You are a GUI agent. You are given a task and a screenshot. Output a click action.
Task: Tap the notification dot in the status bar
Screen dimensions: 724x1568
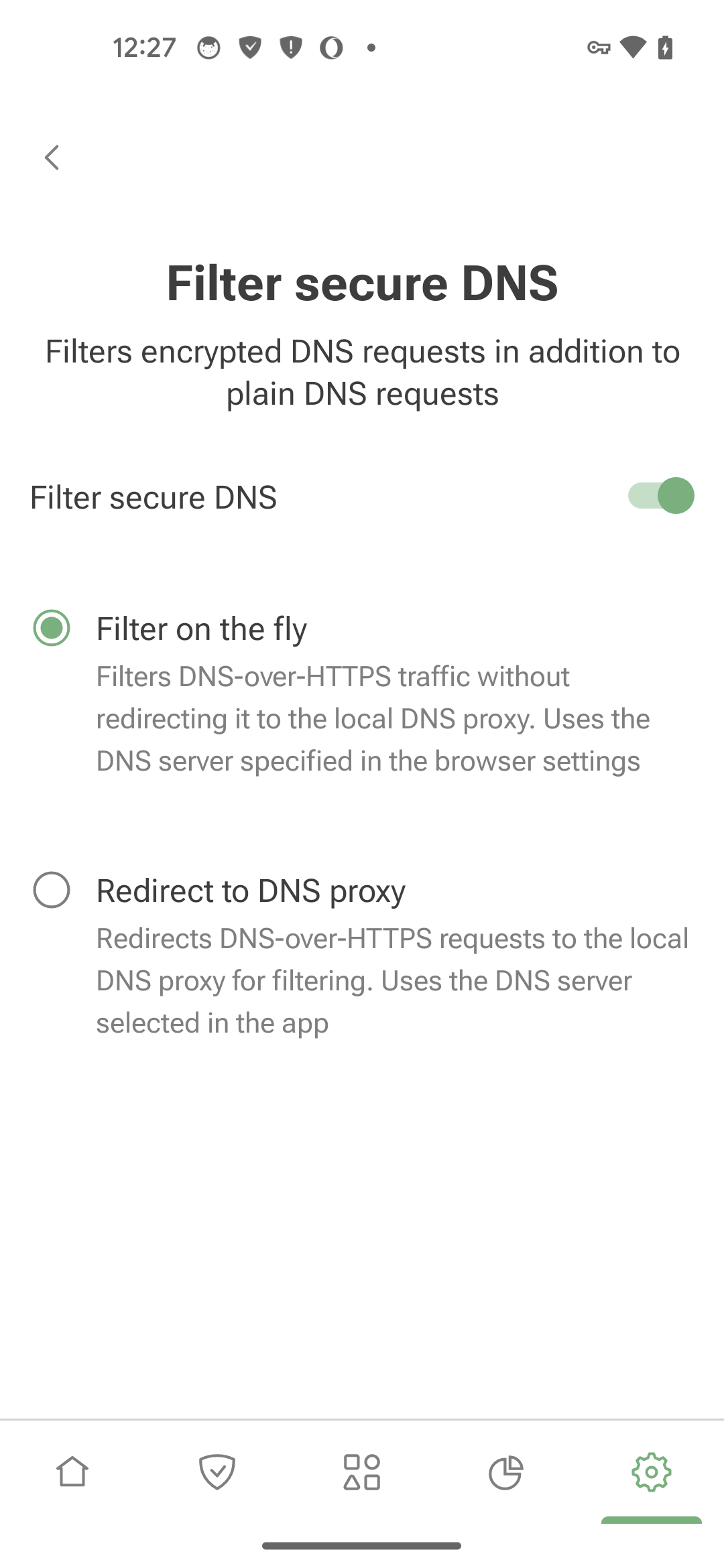[371, 48]
